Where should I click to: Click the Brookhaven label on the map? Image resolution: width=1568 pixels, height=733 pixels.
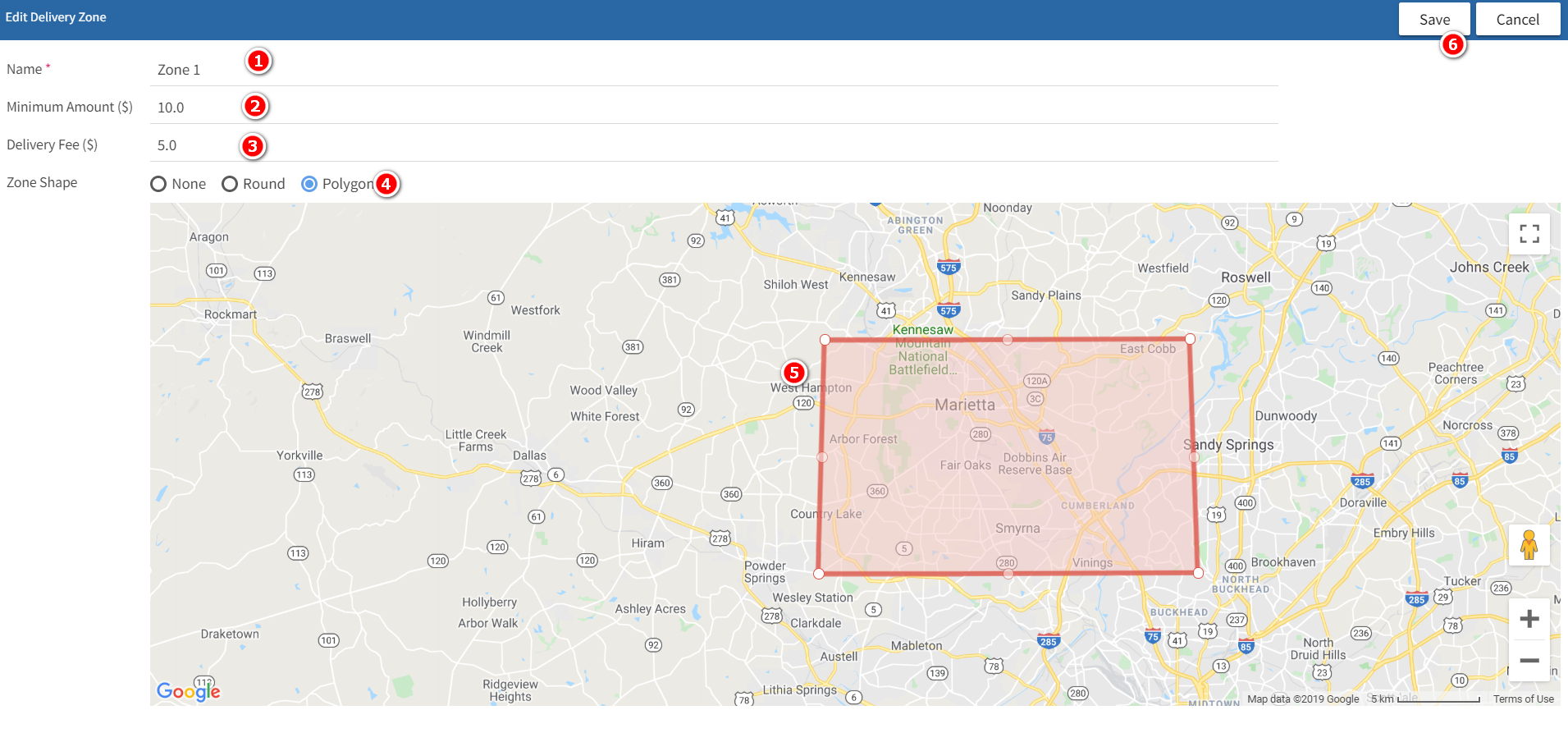coord(1283,562)
